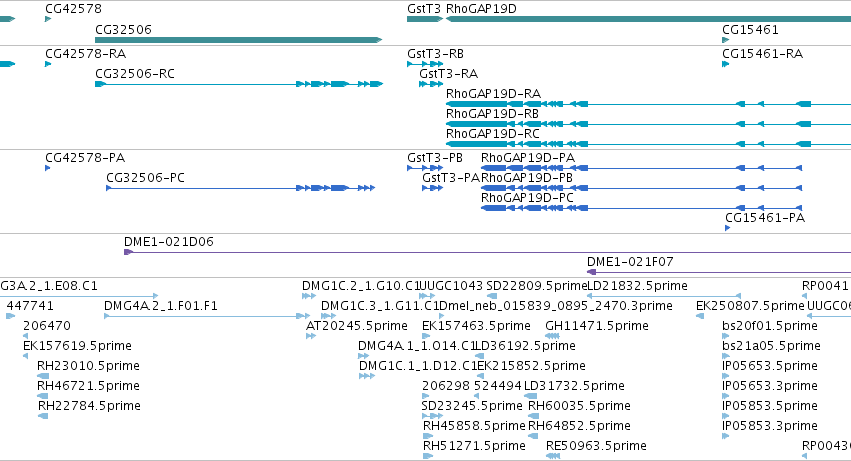The image size is (851, 461).
Task: Click the RhoGAP19D gene label
Action: tap(481, 9)
